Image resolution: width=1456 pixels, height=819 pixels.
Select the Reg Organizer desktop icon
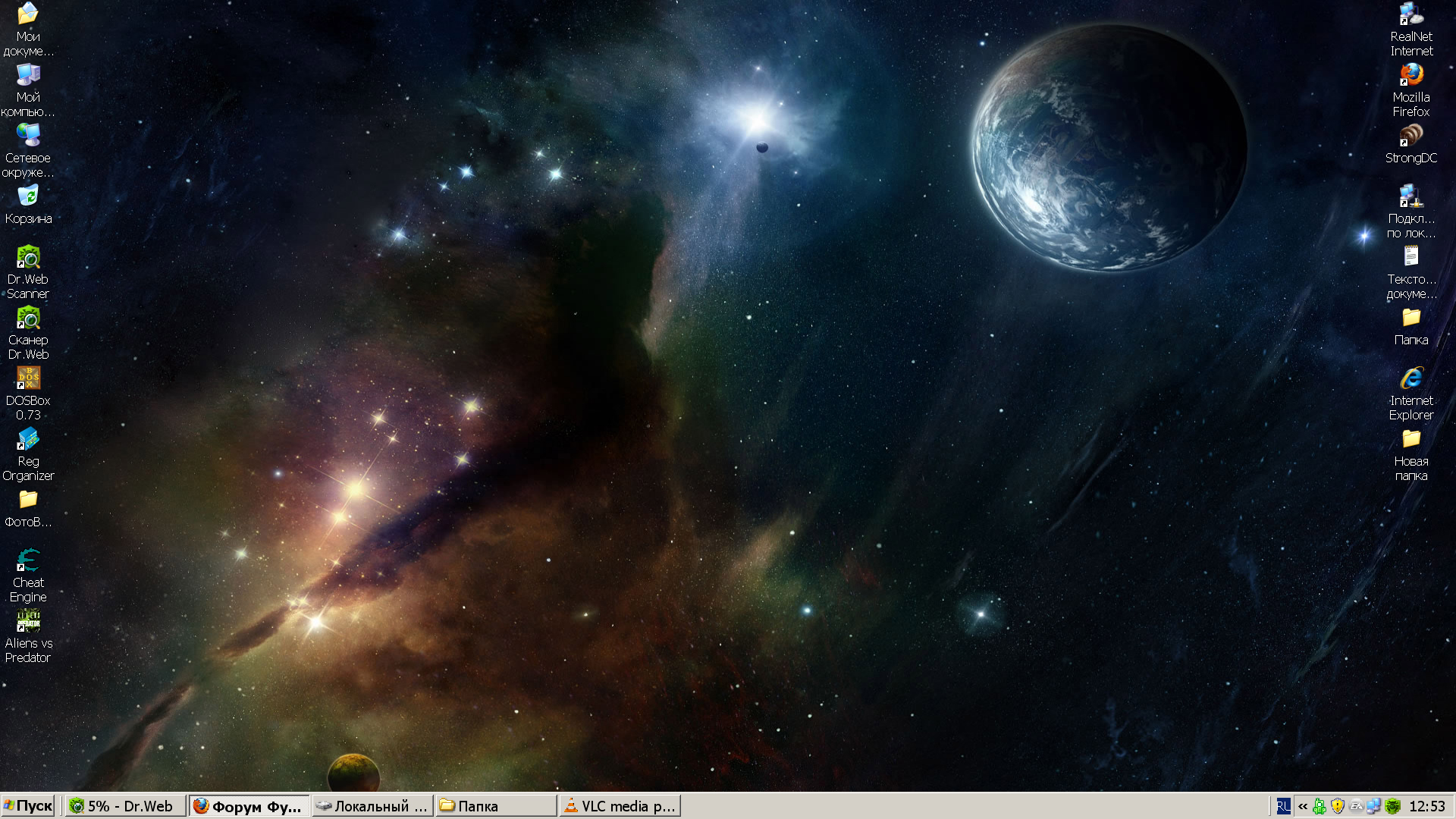28,440
